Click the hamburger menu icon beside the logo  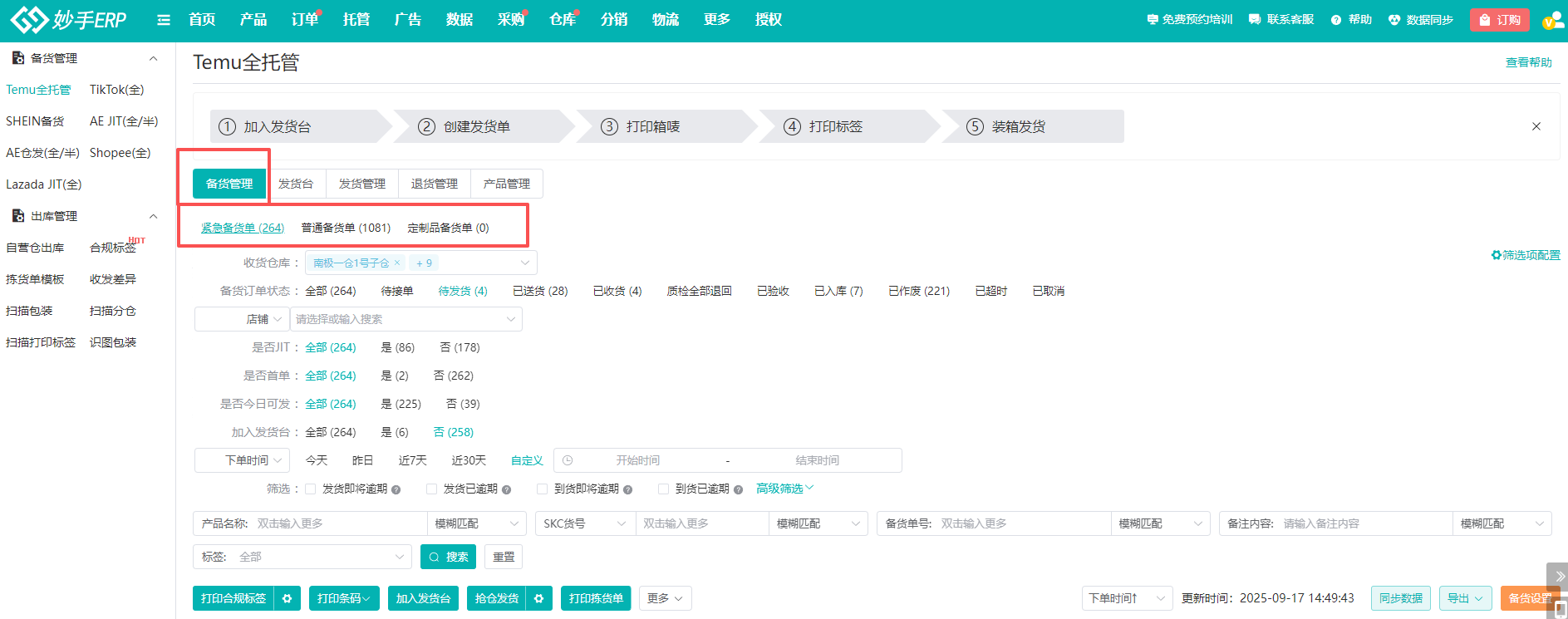[x=164, y=20]
